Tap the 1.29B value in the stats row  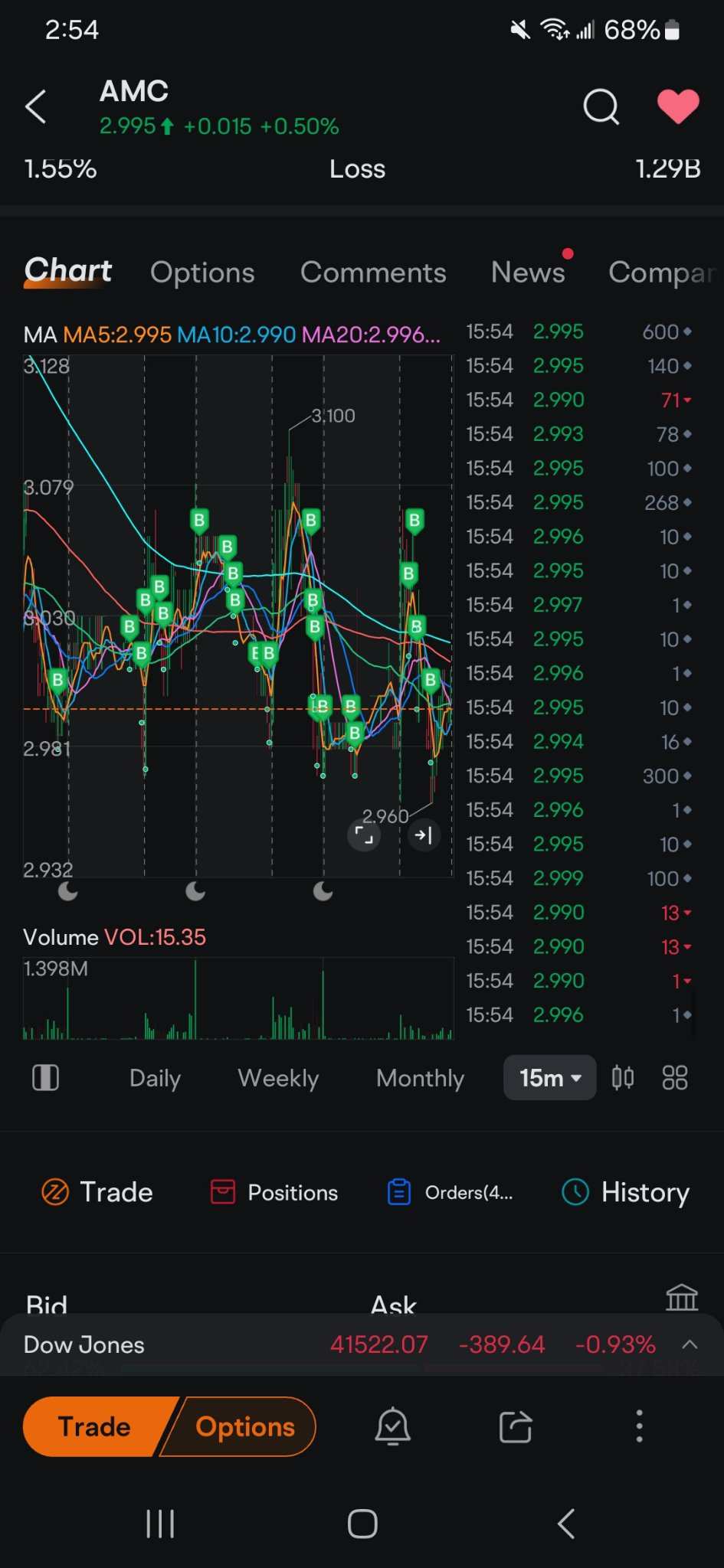(x=668, y=169)
